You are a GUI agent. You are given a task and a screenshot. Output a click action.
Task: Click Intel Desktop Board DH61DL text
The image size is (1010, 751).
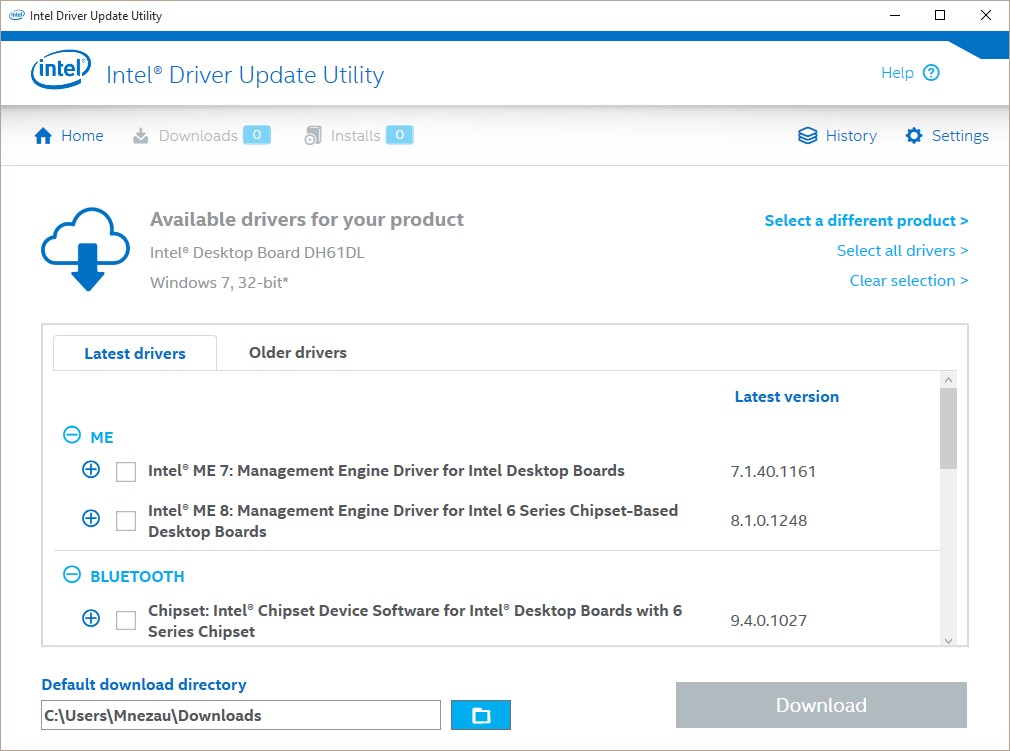click(257, 252)
